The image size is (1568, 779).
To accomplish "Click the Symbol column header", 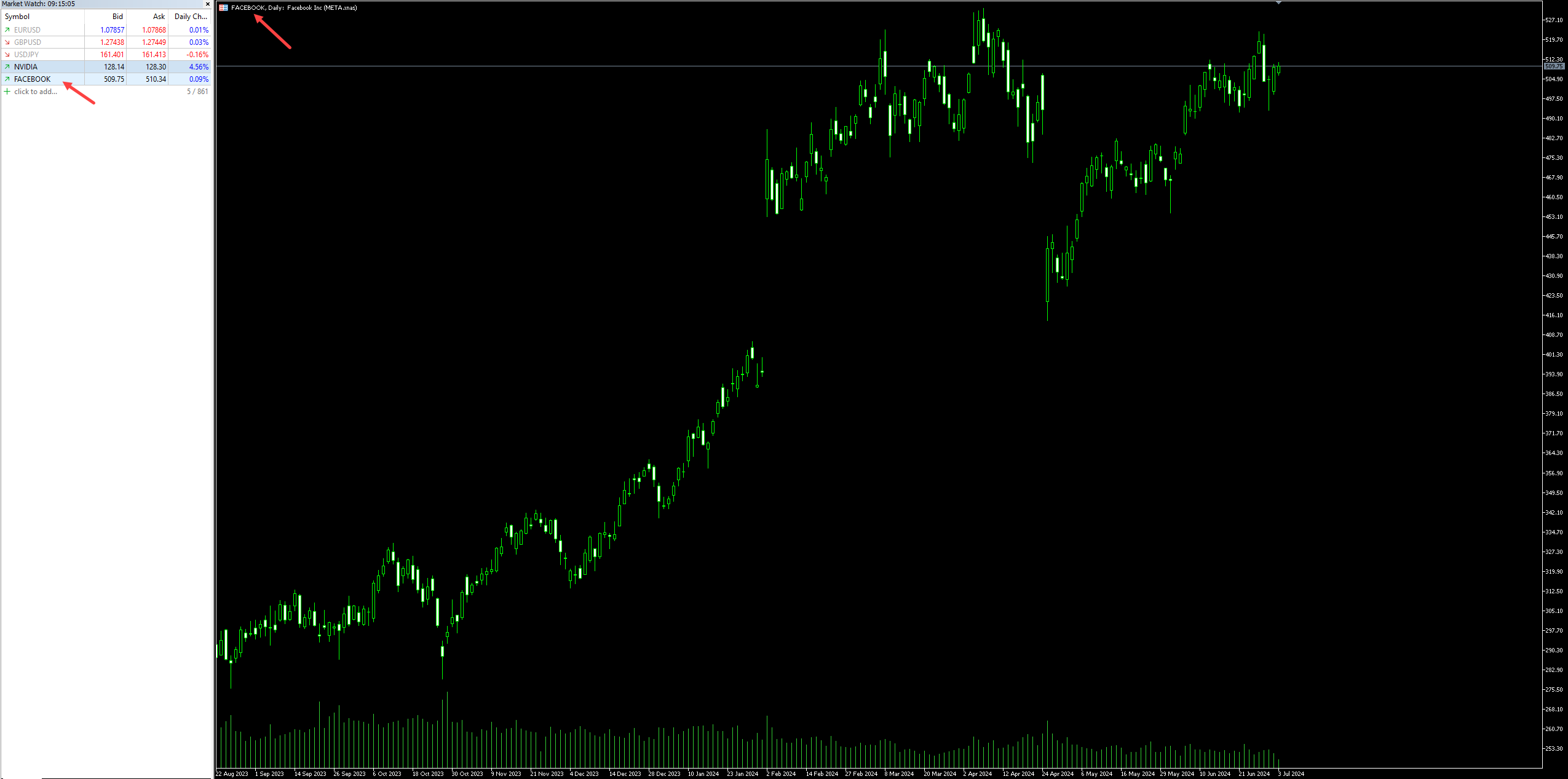I will click(17, 17).
